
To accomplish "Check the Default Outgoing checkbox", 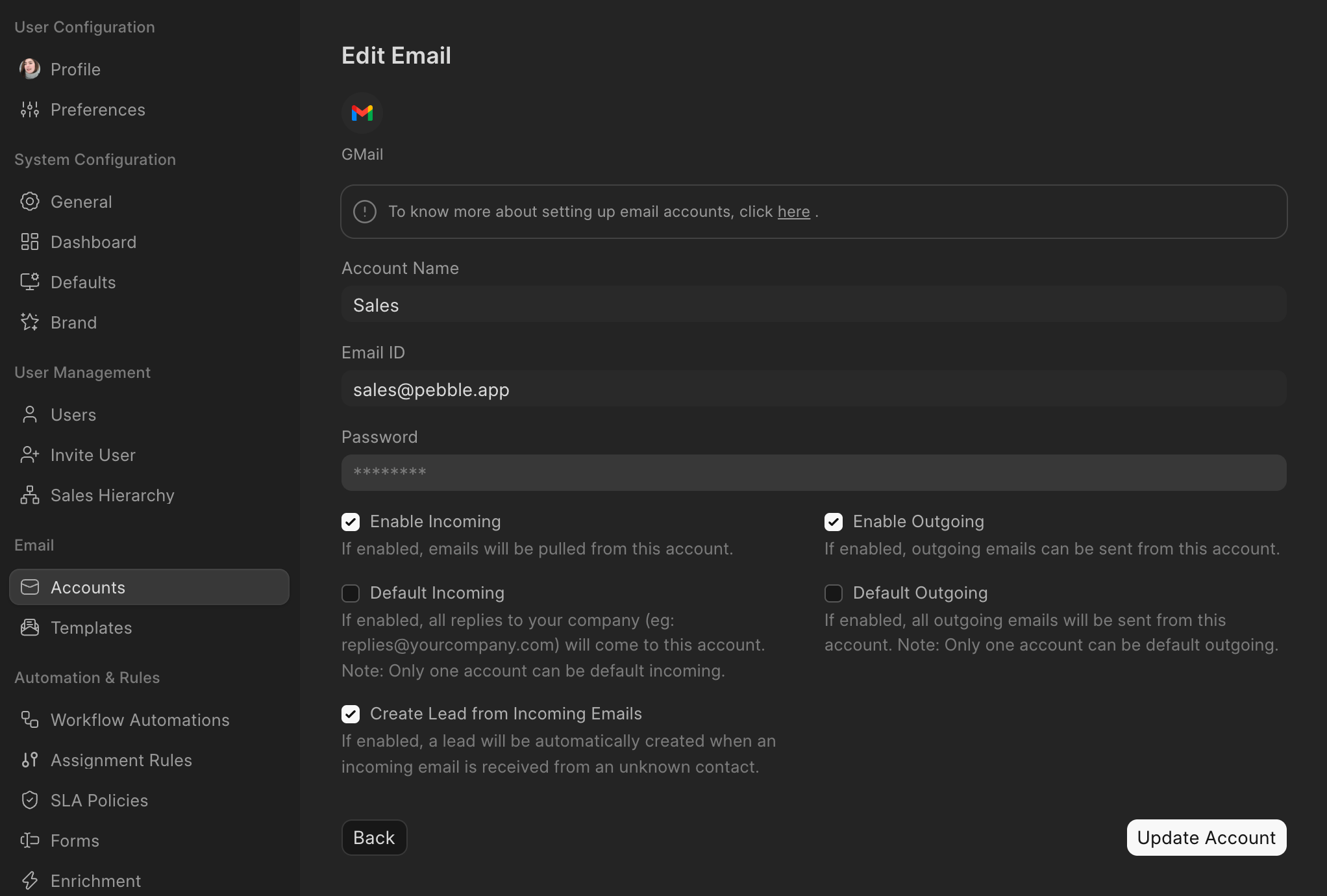I will (834, 593).
